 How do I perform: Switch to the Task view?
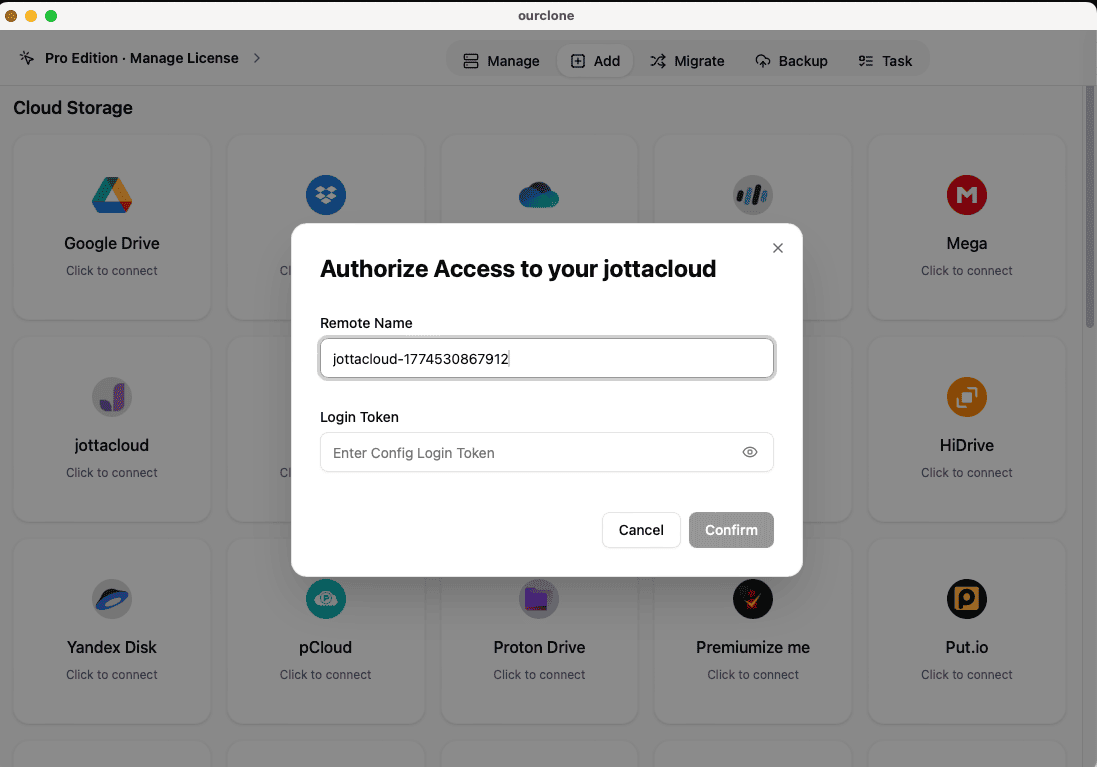[886, 60]
